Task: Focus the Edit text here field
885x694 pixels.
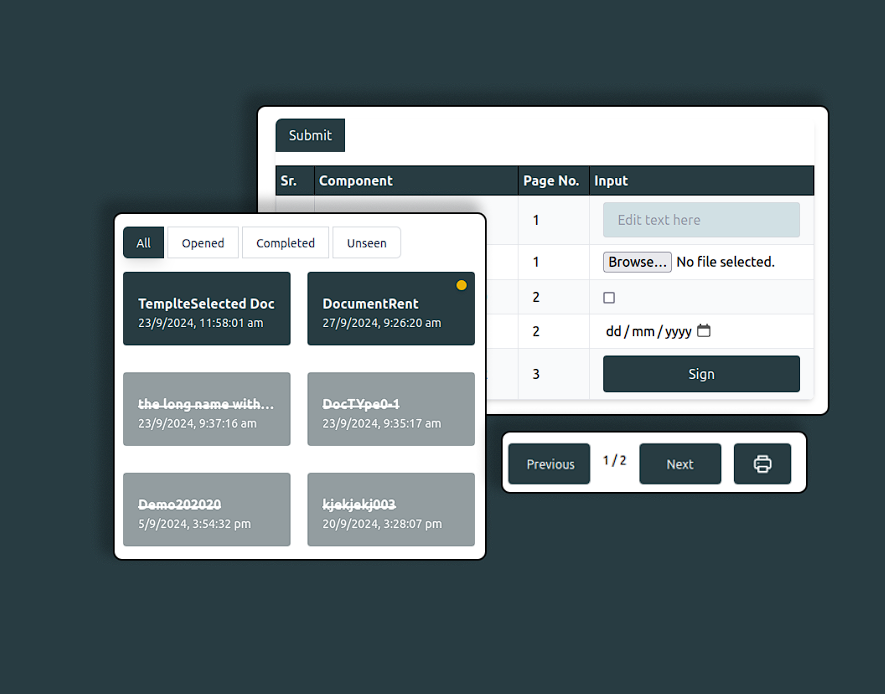Action: (x=701, y=219)
